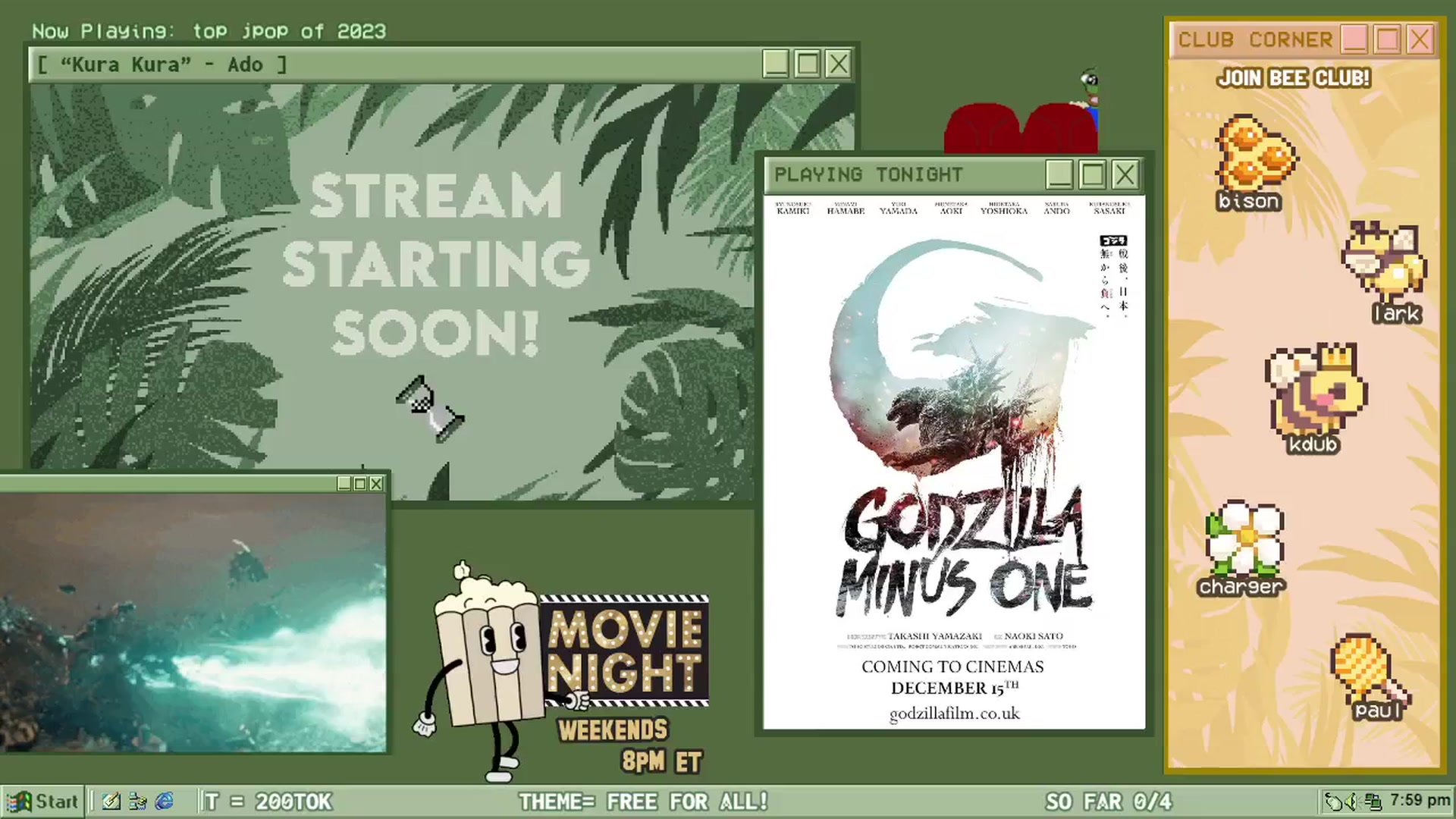Close the Club Corner window
This screenshot has width=1456, height=819.
pyautogui.click(x=1420, y=39)
